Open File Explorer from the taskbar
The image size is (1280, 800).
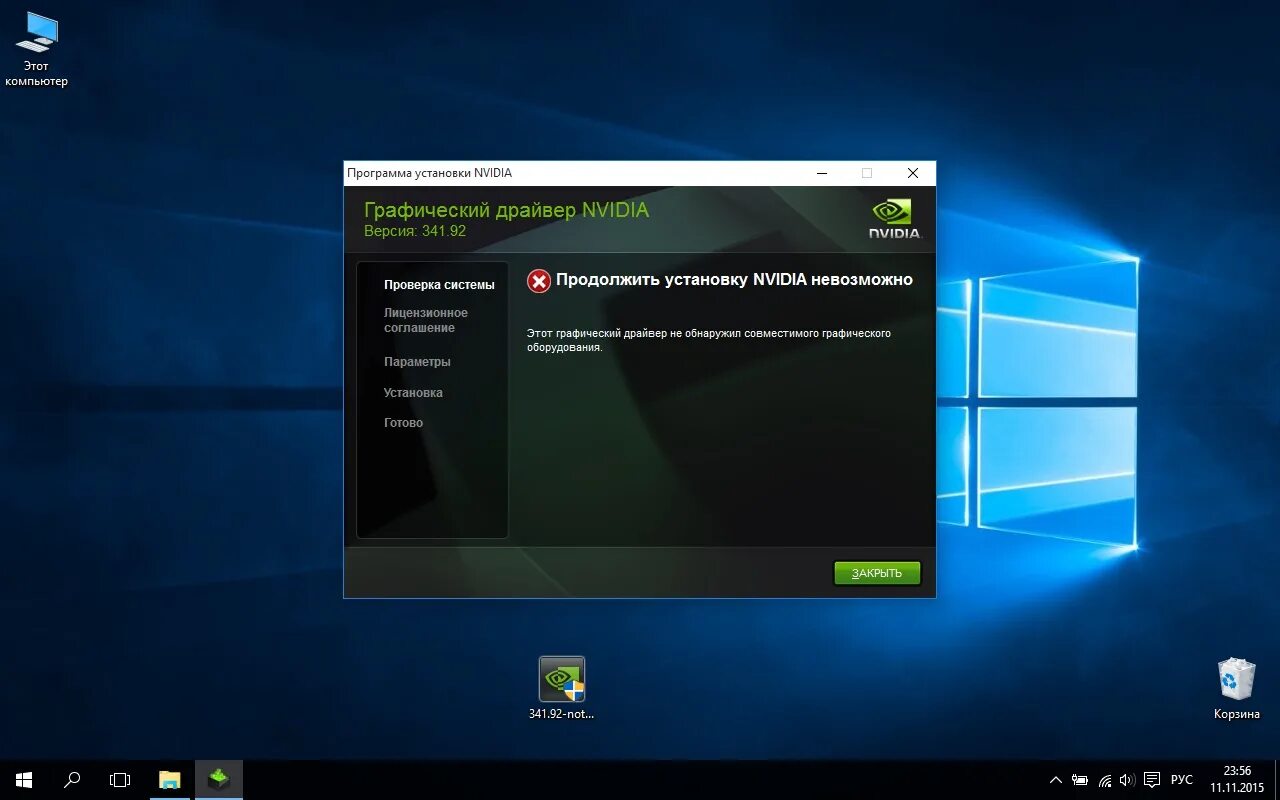tap(170, 780)
